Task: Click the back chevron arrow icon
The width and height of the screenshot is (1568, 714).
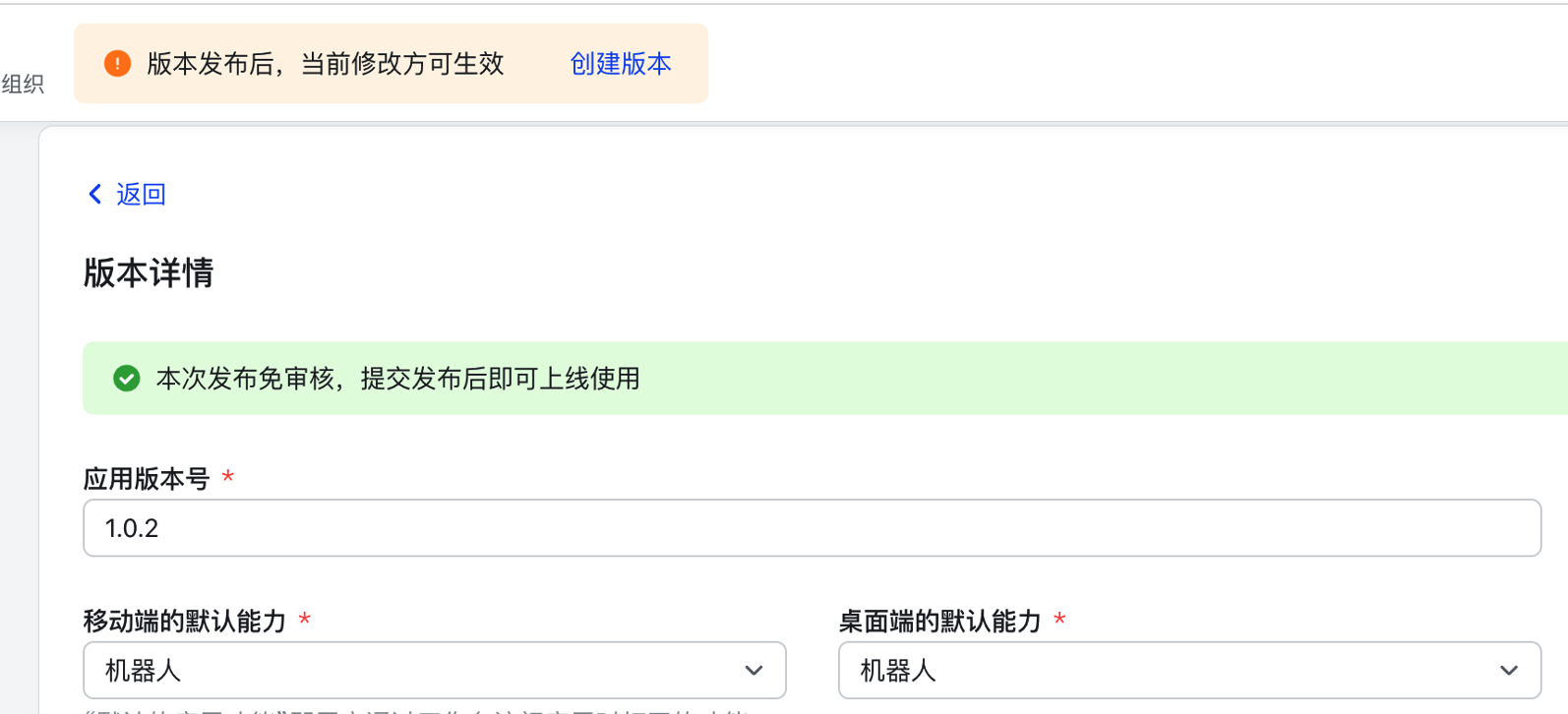Action: pyautogui.click(x=95, y=195)
